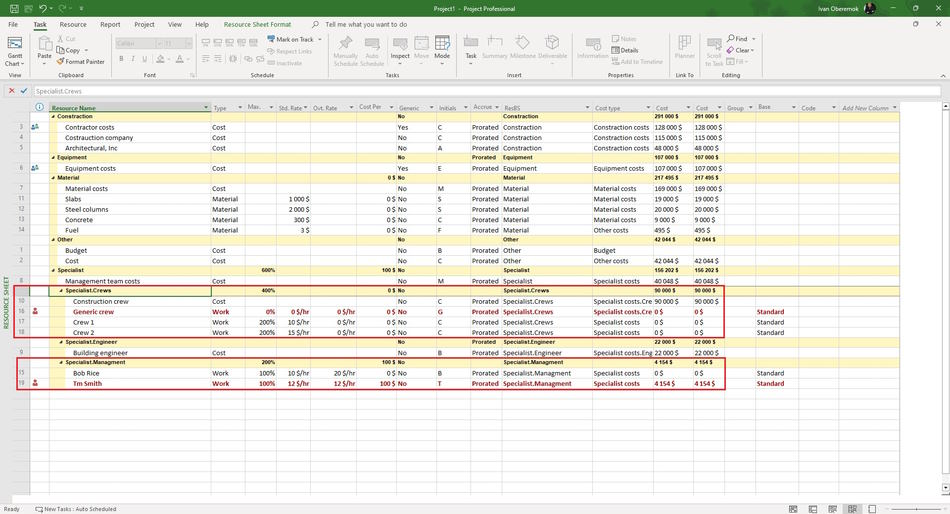This screenshot has height=514, width=950.
Task: Click the vertical scrollbar down arrow
Action: (946, 487)
